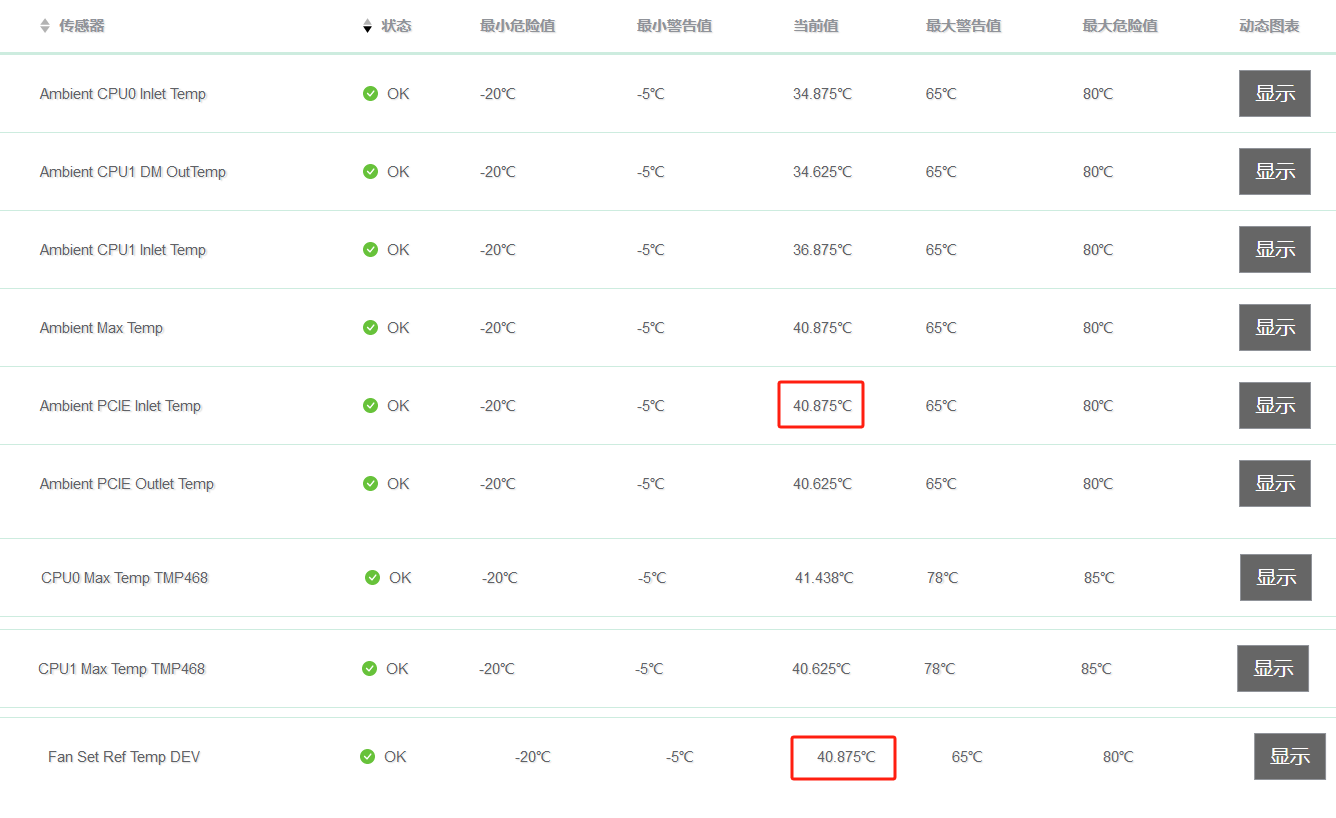This screenshot has height=818, width=1336.
Task: Click the green OK icon for Ambient CPU0 Inlet Temp
Action: click(x=370, y=94)
